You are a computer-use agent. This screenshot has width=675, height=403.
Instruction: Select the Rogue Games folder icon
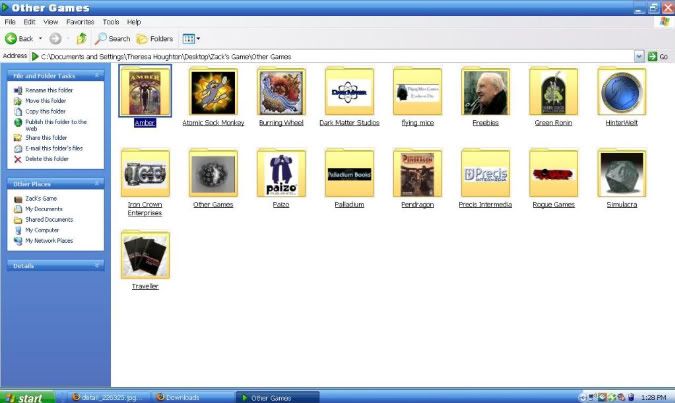(x=553, y=173)
